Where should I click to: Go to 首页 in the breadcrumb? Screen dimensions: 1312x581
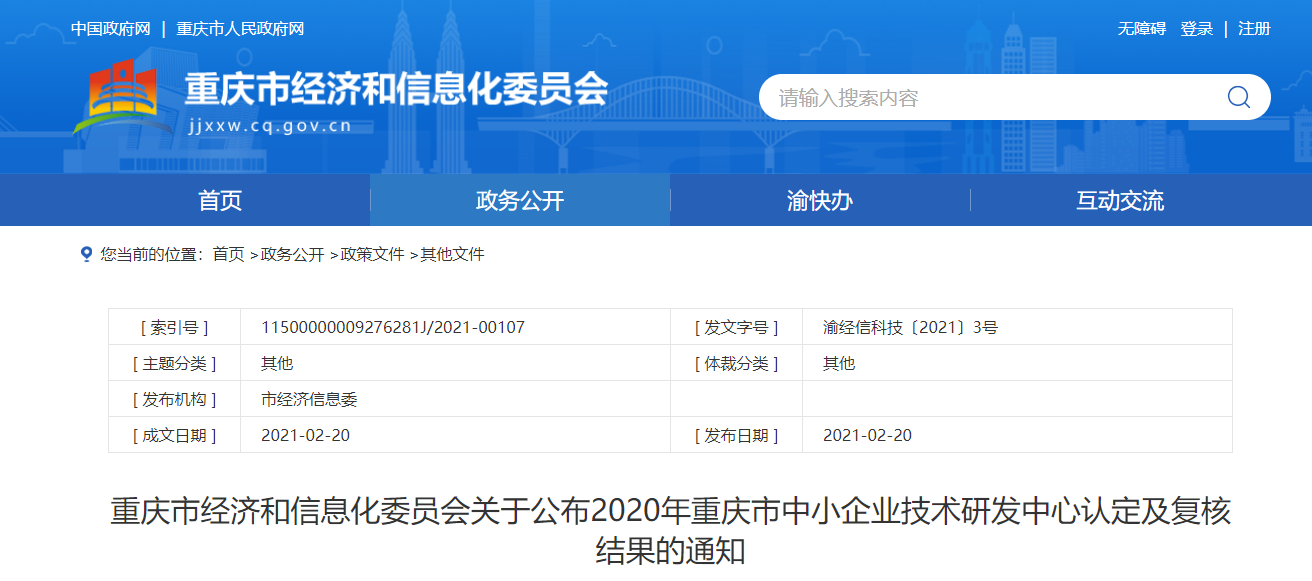click(x=228, y=255)
